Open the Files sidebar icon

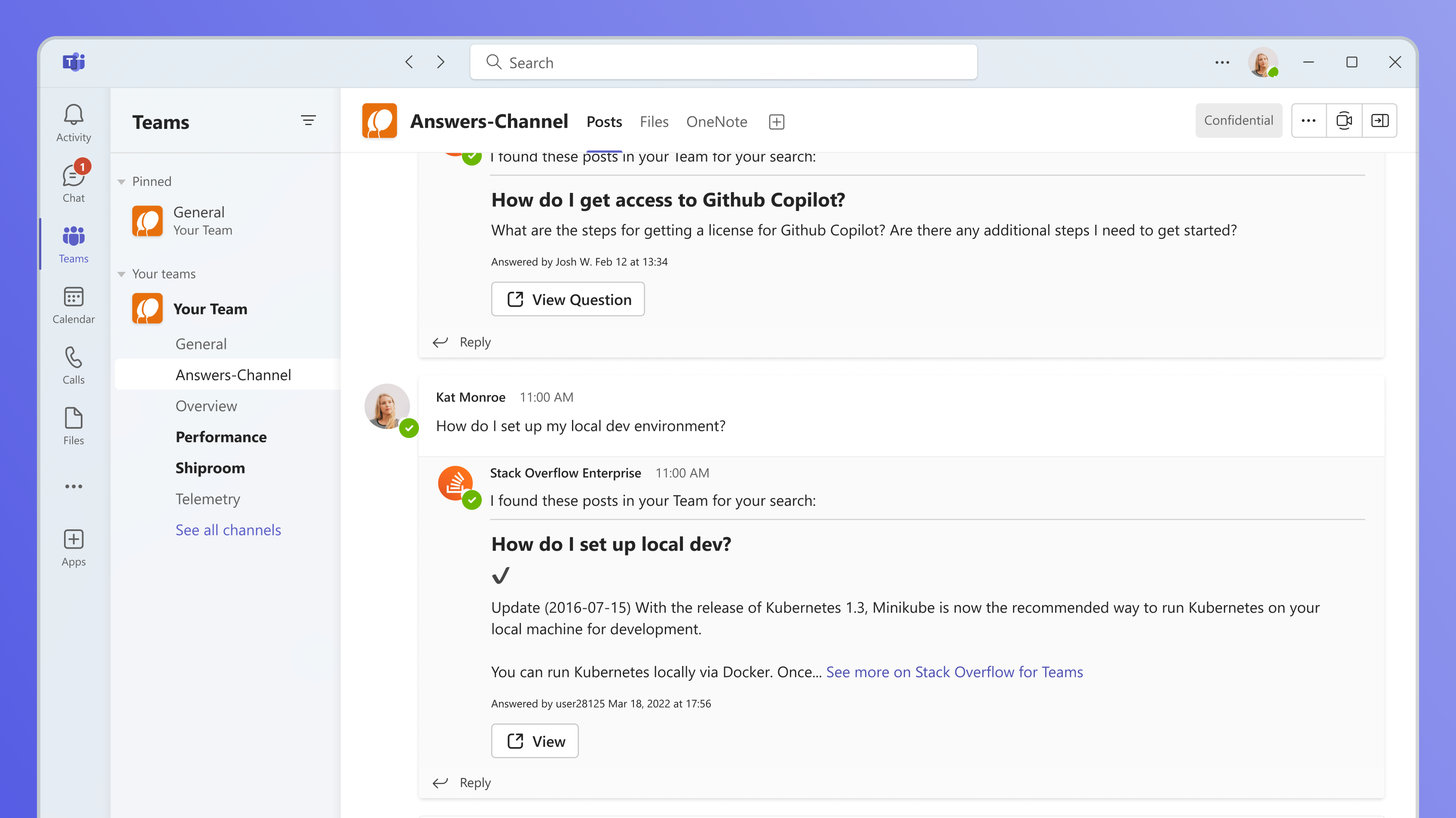coord(73,426)
